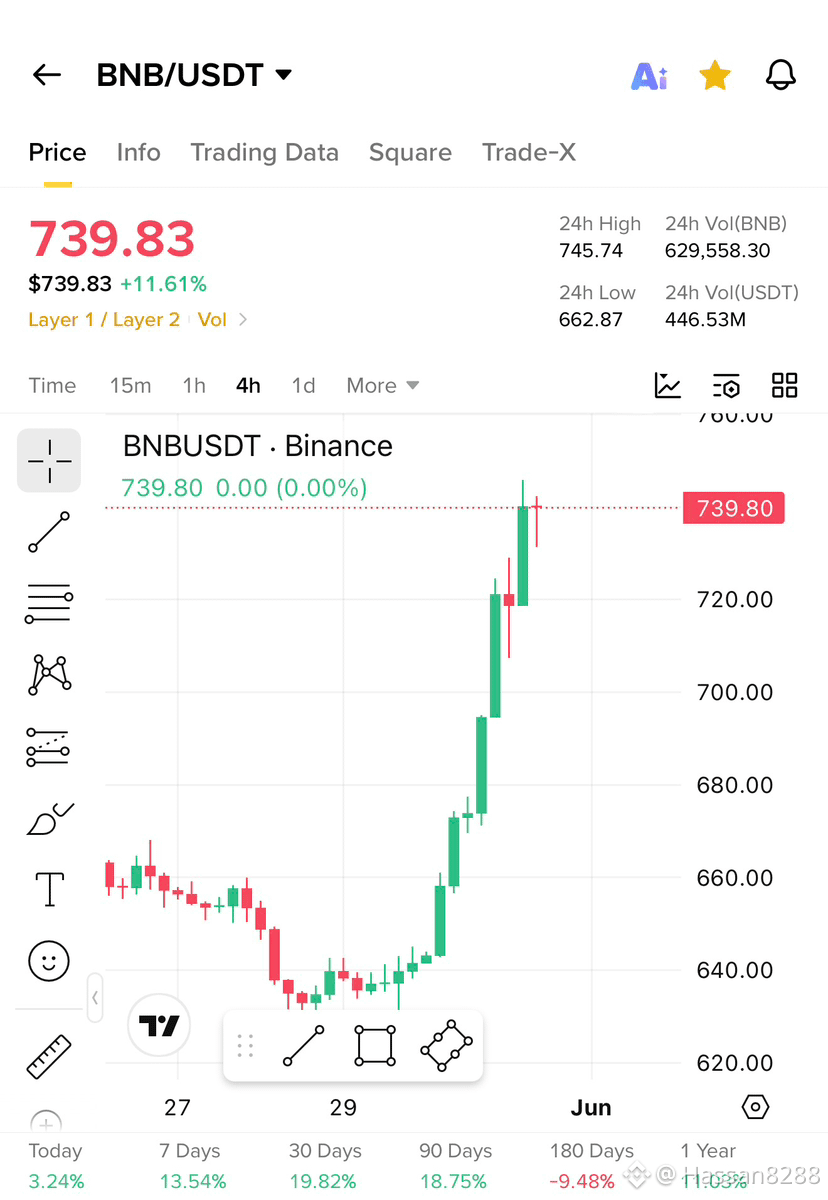Screen dimensions: 828x1200
Task: Click the 24h Low value 662.87
Action: (591, 320)
